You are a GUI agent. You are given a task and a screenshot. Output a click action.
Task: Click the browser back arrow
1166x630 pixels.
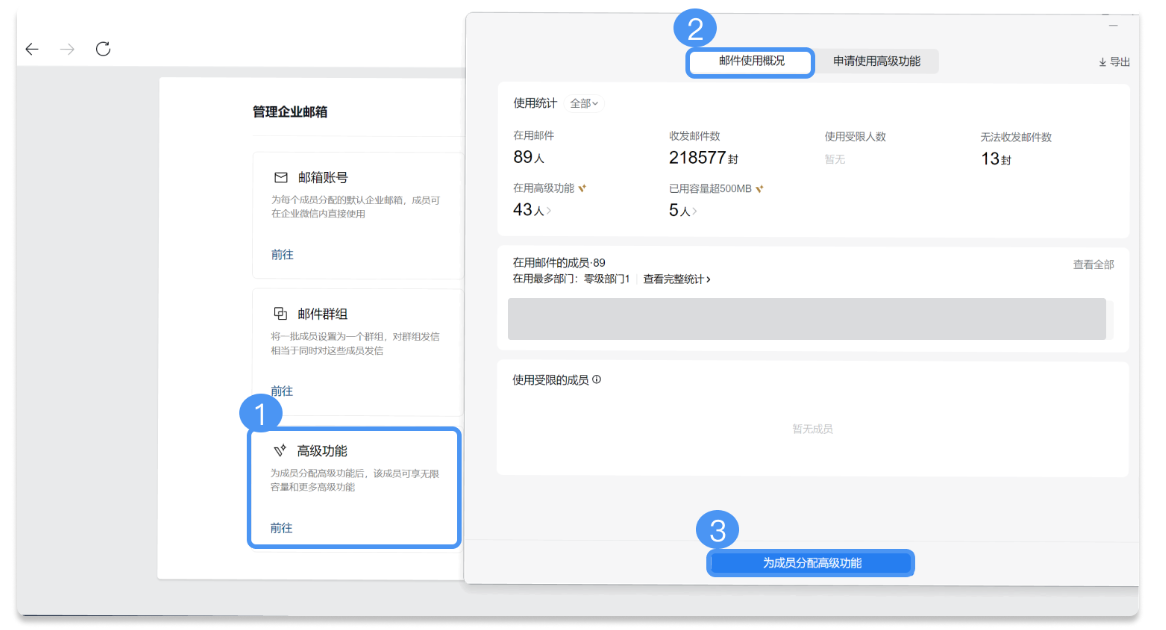31,48
